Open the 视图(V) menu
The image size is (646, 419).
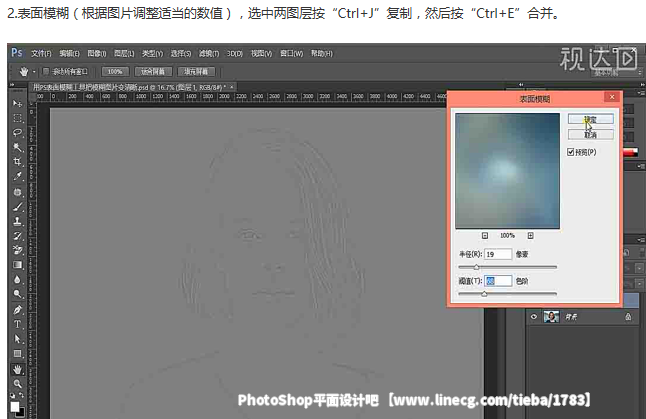pyautogui.click(x=262, y=54)
